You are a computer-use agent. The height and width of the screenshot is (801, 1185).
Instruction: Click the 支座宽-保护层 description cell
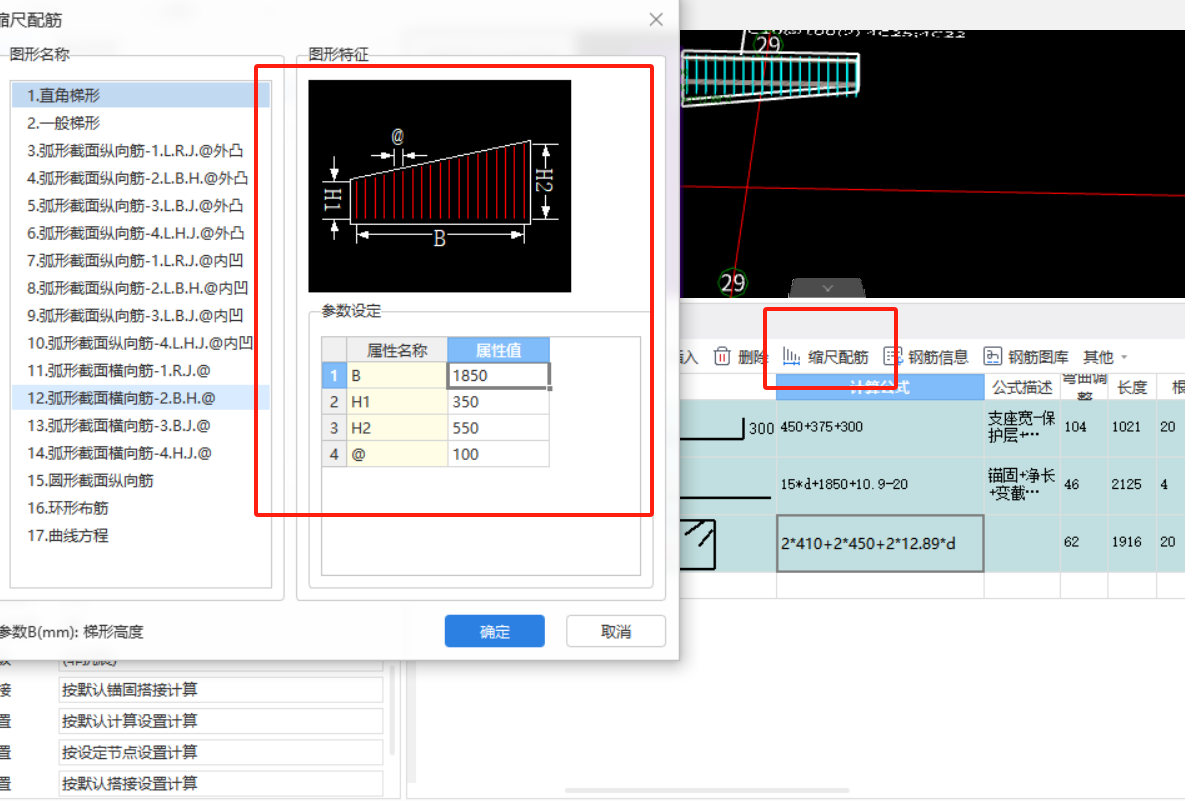coord(1022,427)
